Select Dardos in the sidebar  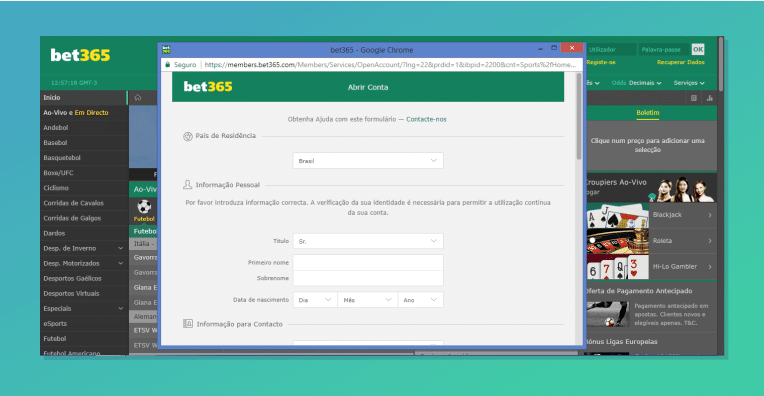pyautogui.click(x=84, y=233)
